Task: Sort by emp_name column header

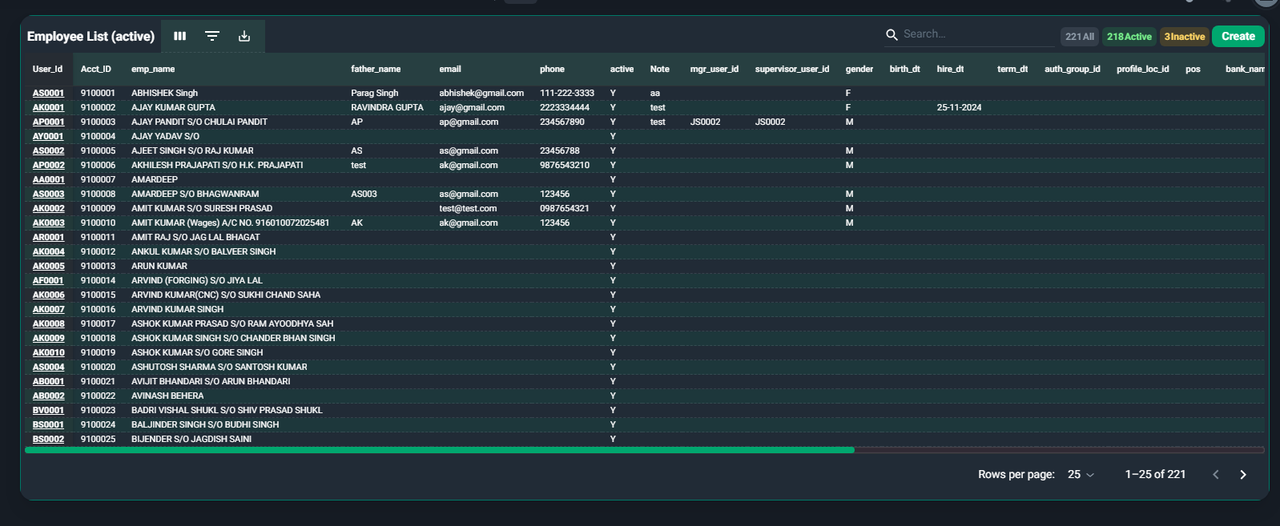Action: tap(153, 69)
